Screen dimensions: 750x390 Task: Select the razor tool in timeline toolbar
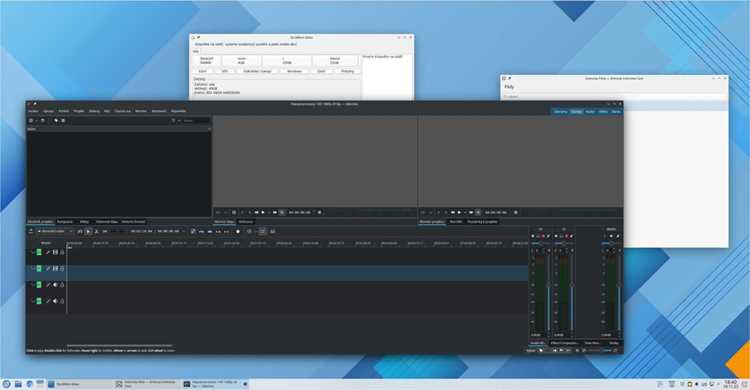97,232
